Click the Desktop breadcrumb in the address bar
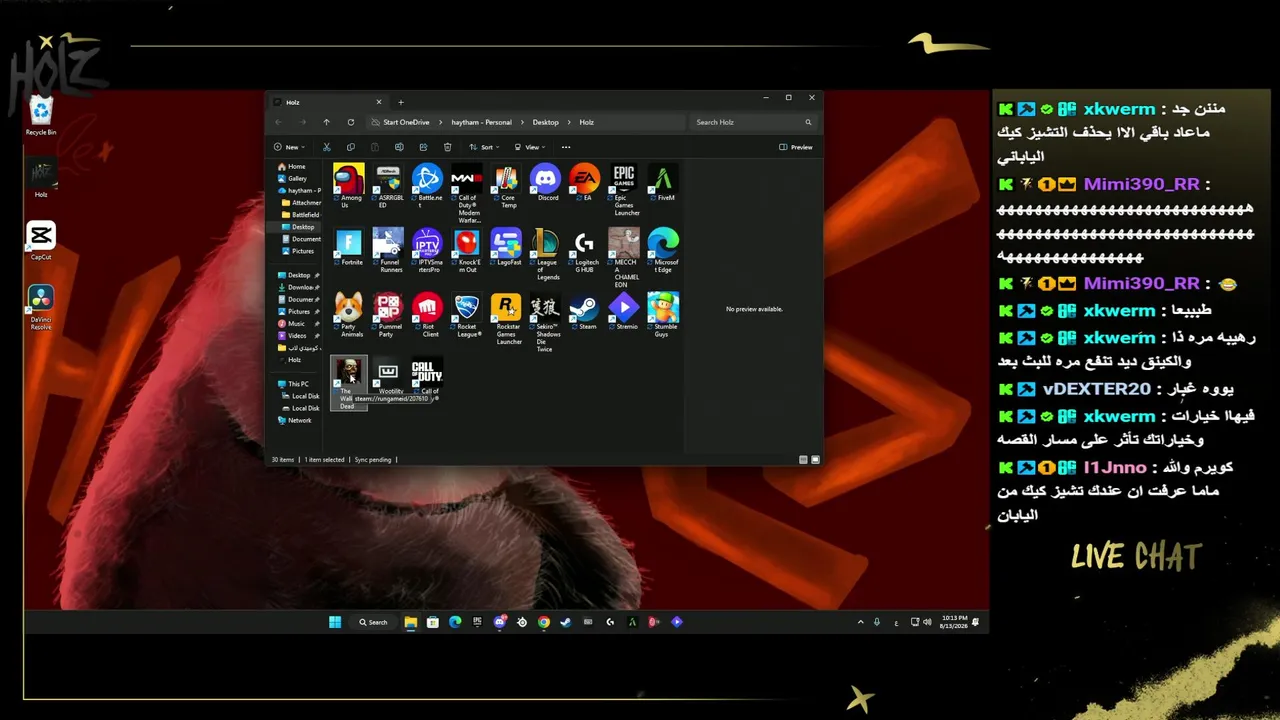This screenshot has width=1280, height=720. coord(546,122)
